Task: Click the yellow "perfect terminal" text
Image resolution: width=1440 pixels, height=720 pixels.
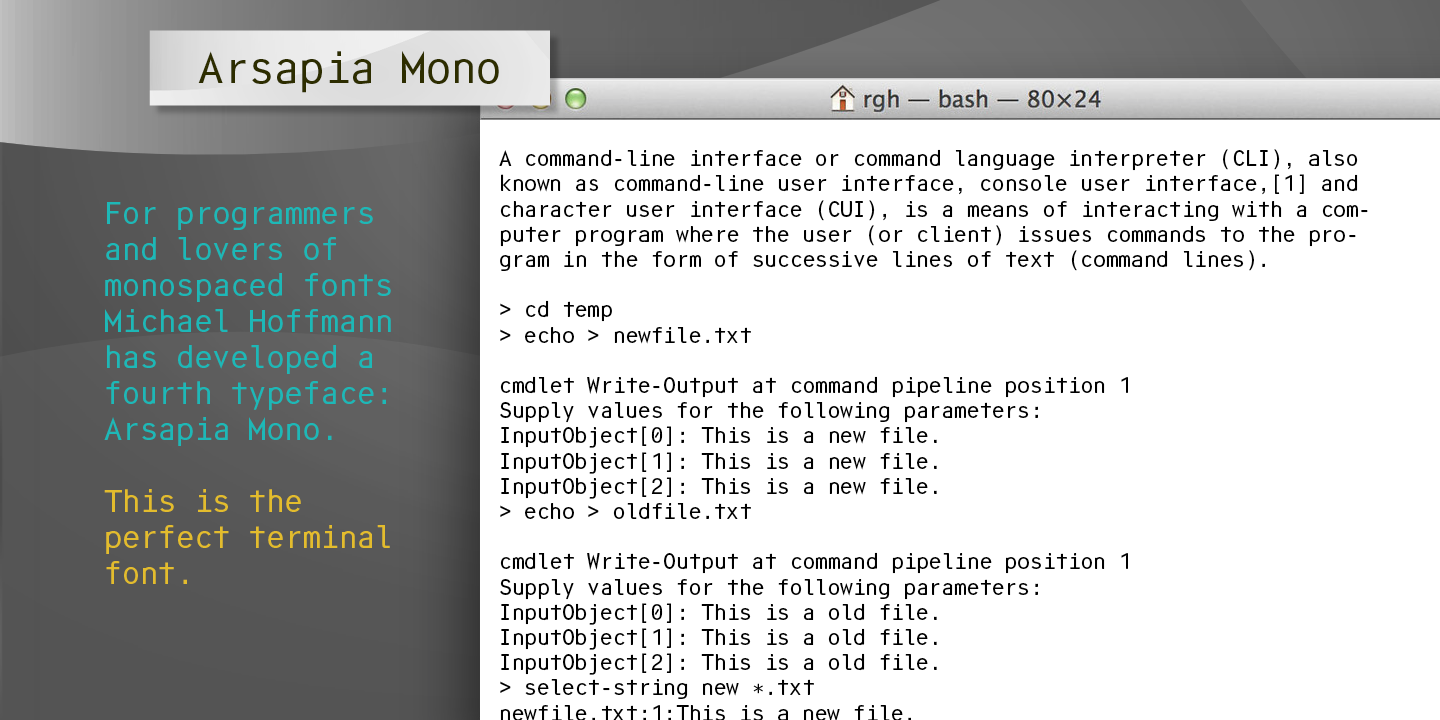Action: [247, 538]
